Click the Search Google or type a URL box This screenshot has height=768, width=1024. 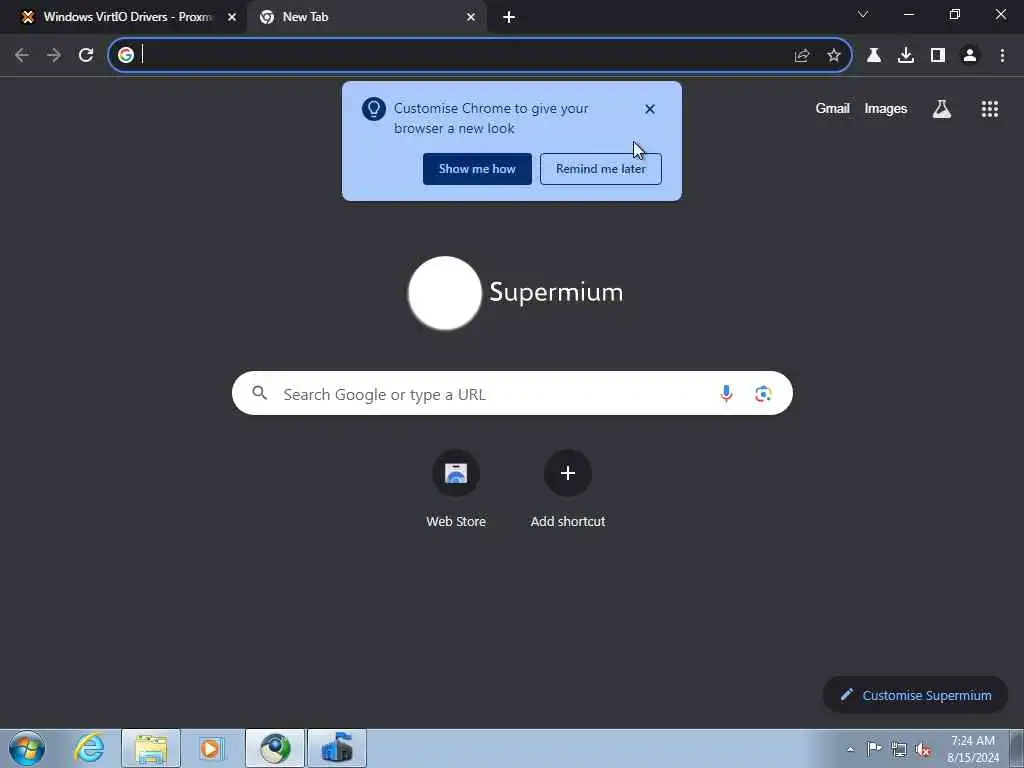[512, 394]
